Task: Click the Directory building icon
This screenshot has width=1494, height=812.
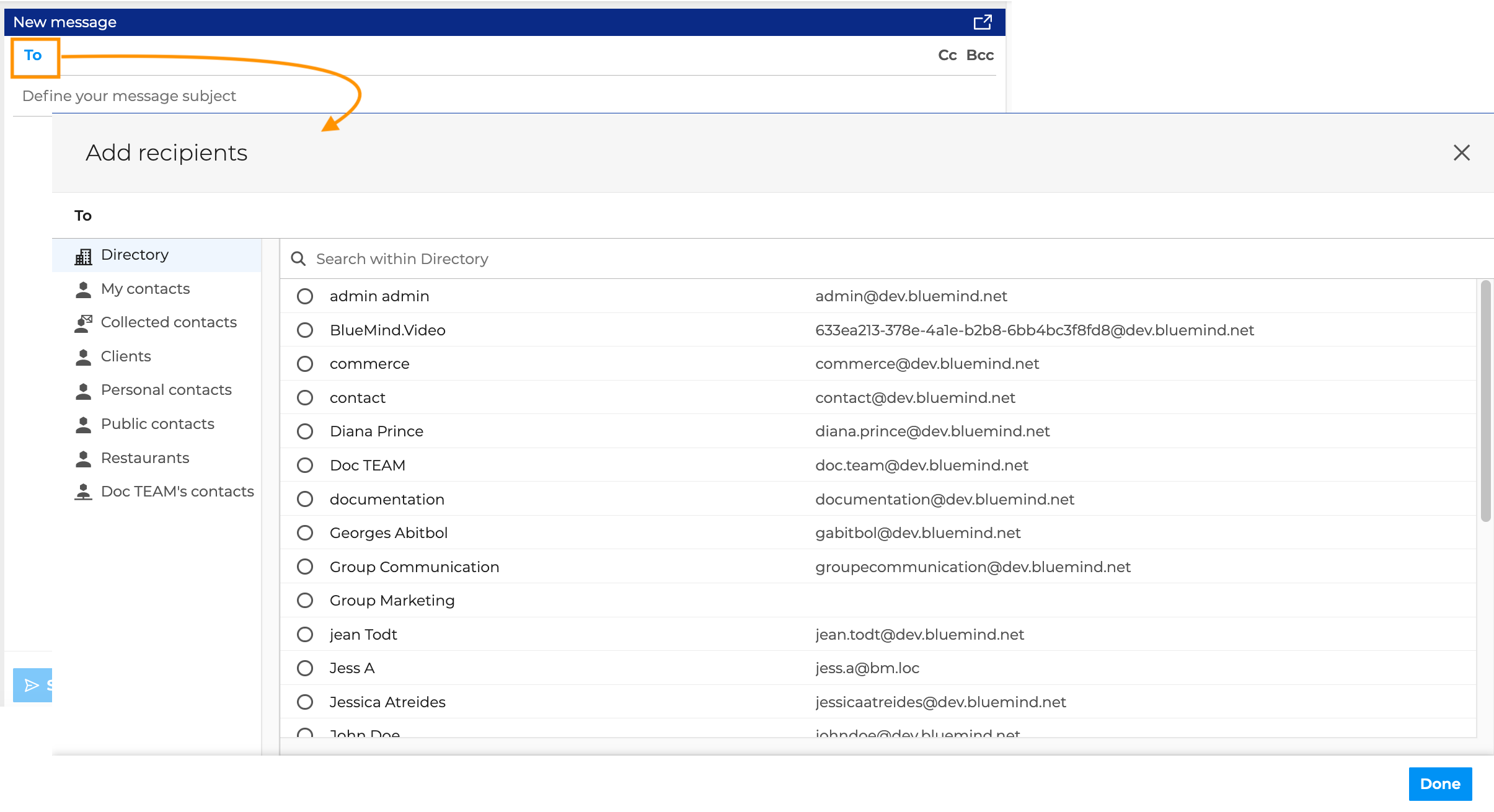Action: pos(83,255)
